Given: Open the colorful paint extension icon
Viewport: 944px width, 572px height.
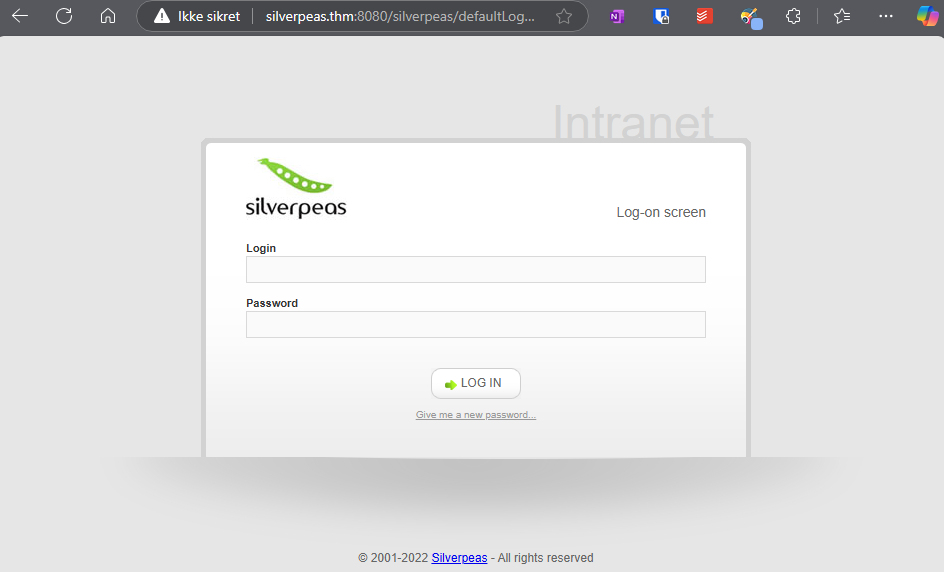Looking at the screenshot, I should (x=751, y=17).
